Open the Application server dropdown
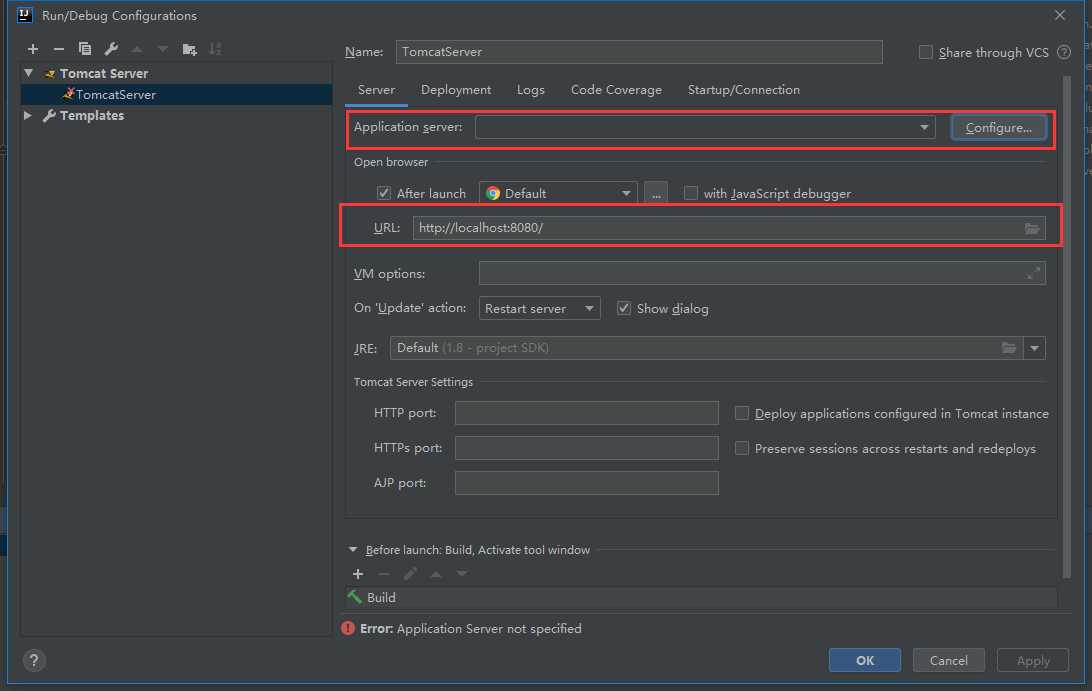This screenshot has width=1092, height=691. (x=705, y=127)
